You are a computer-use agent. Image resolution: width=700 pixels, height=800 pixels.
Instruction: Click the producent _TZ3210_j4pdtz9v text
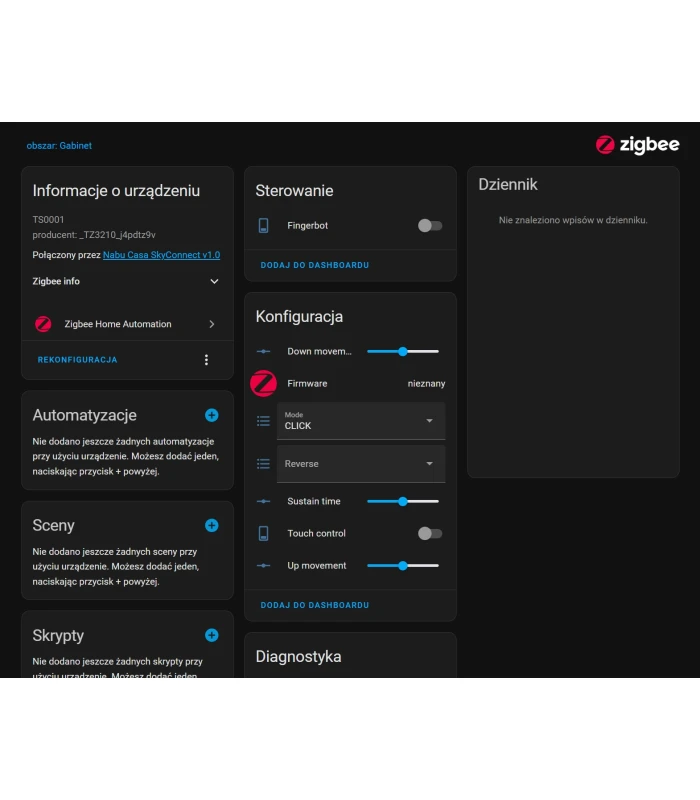(x=94, y=235)
